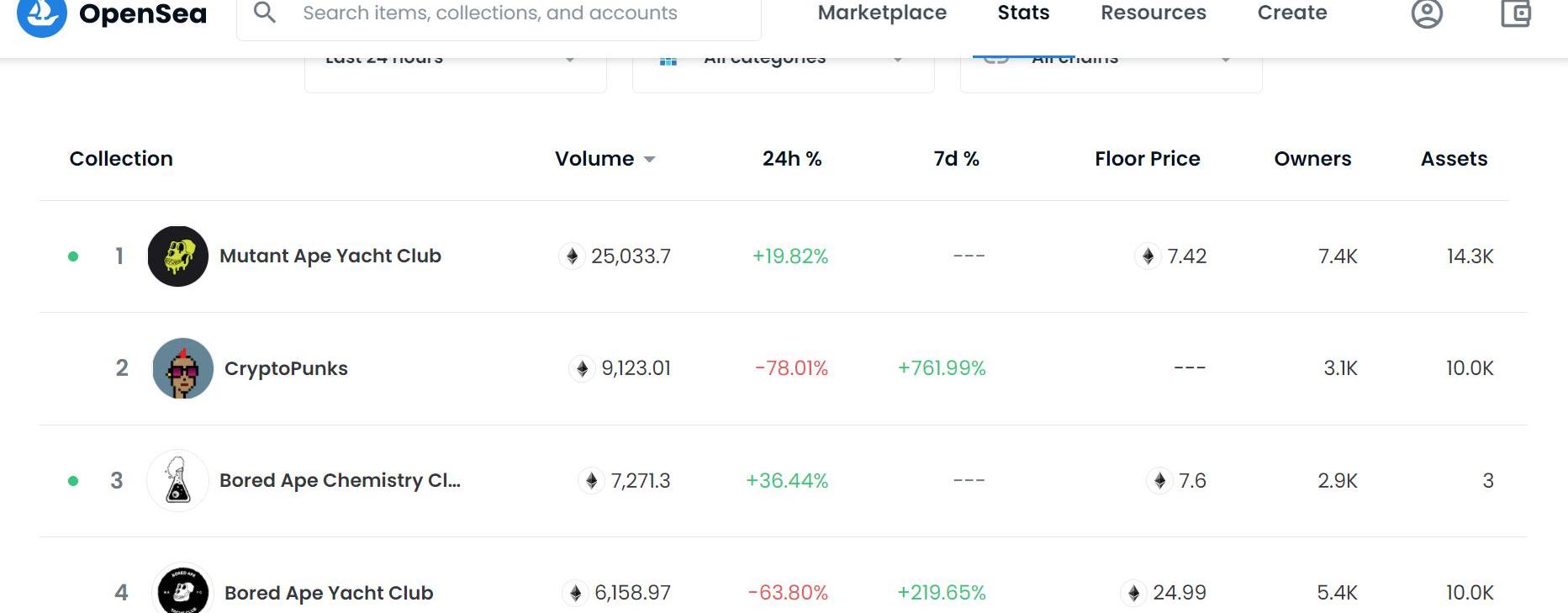Click the chains link icon

point(996,61)
